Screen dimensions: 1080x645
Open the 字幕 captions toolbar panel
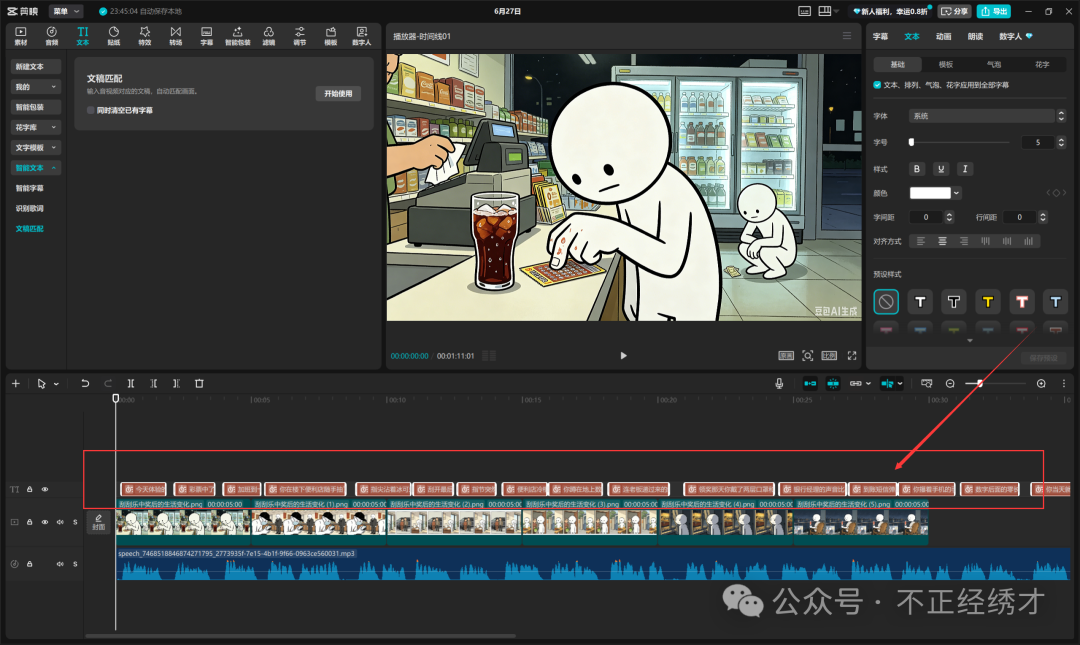207,36
